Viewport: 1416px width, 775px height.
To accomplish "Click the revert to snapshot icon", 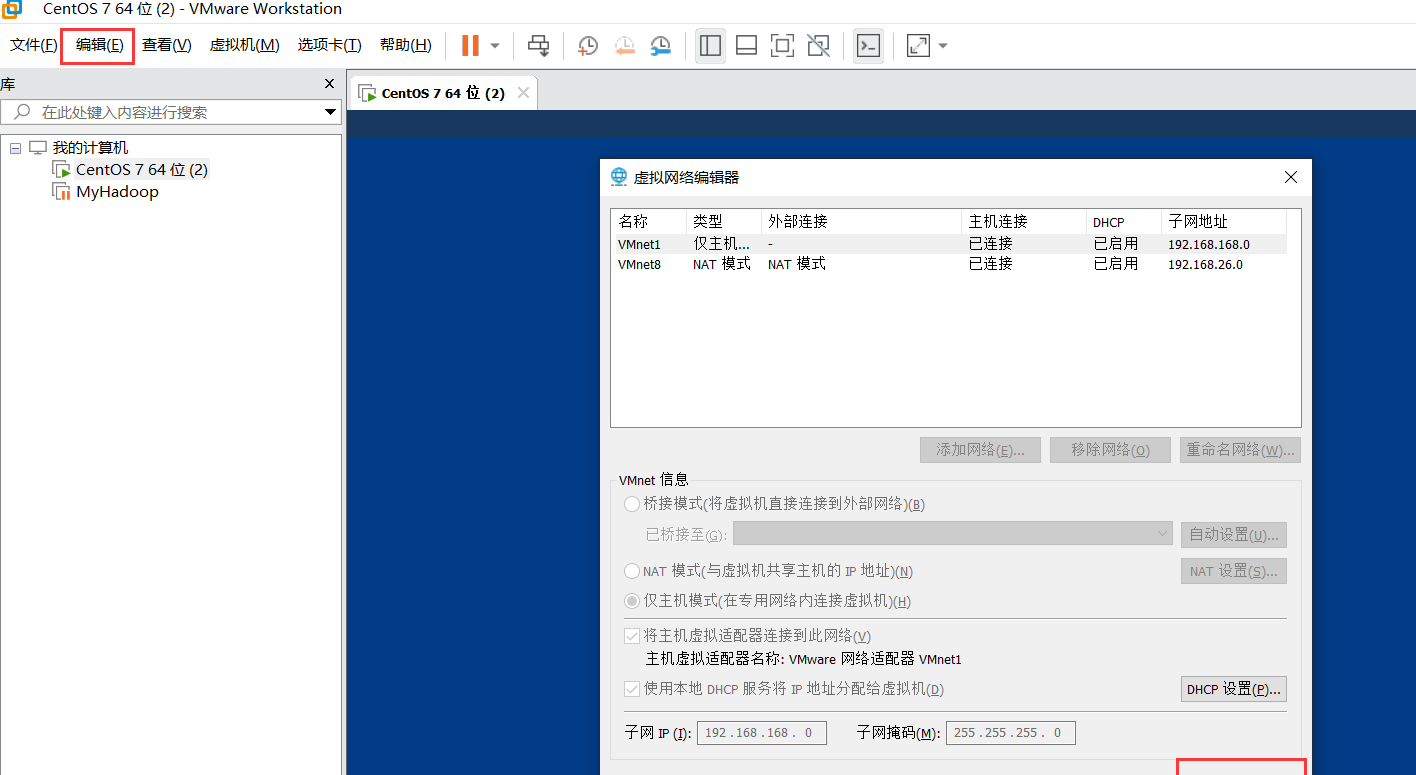I will click(625, 46).
